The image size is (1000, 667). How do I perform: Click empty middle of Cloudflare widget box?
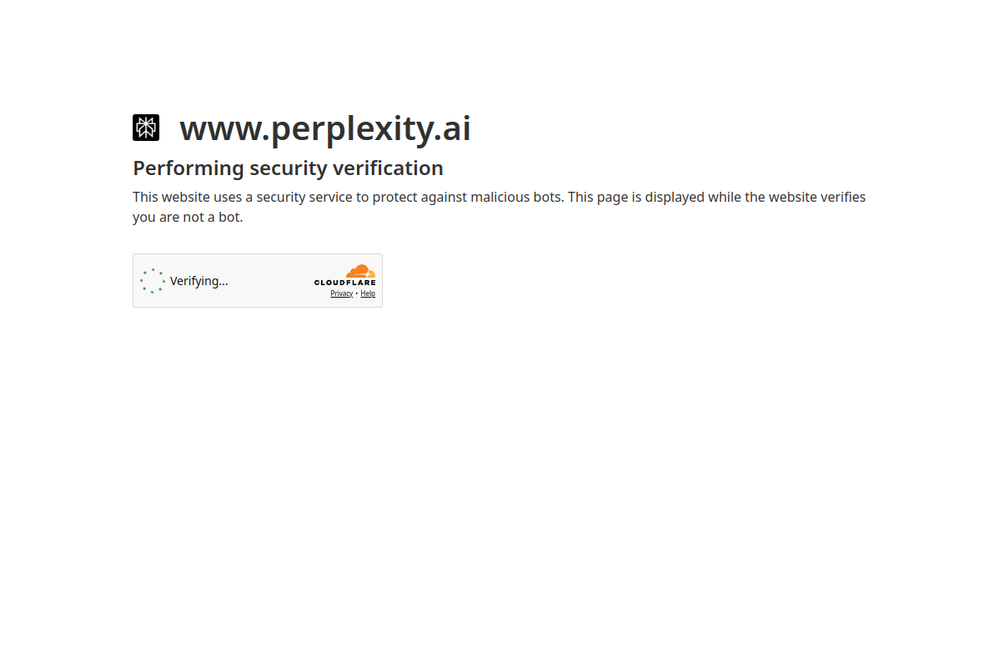pyautogui.click(x=271, y=281)
